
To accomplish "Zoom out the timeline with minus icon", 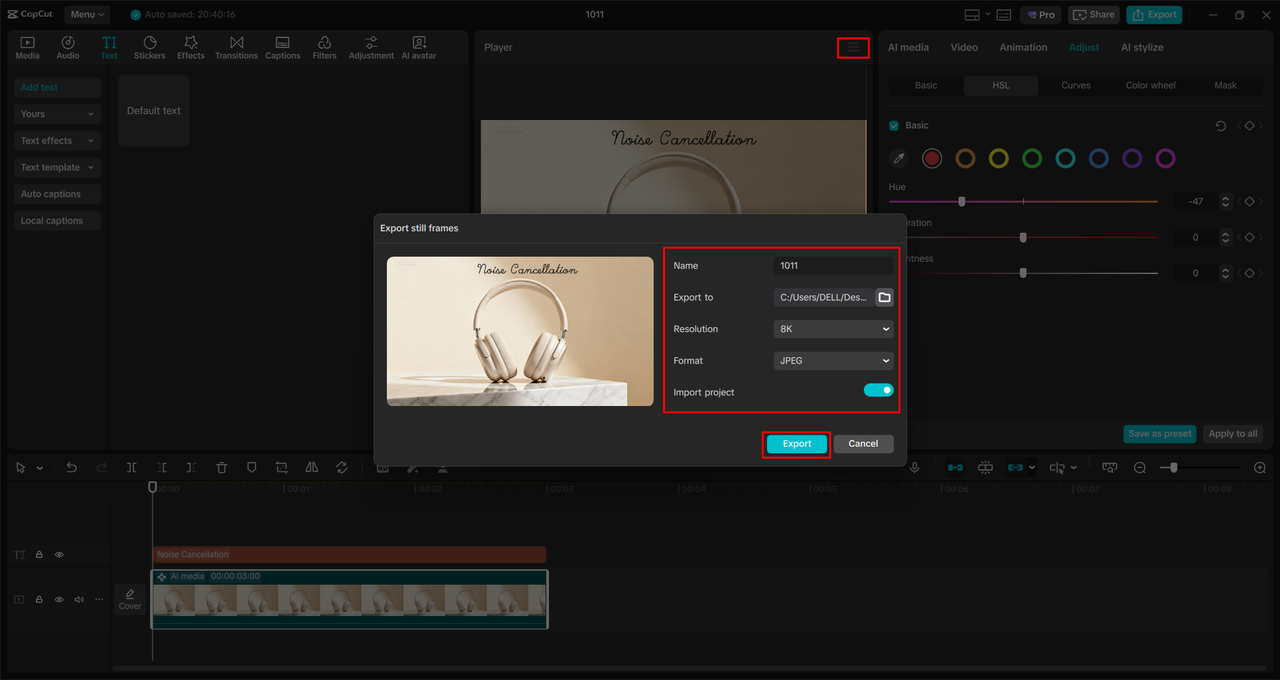I will tap(1140, 467).
